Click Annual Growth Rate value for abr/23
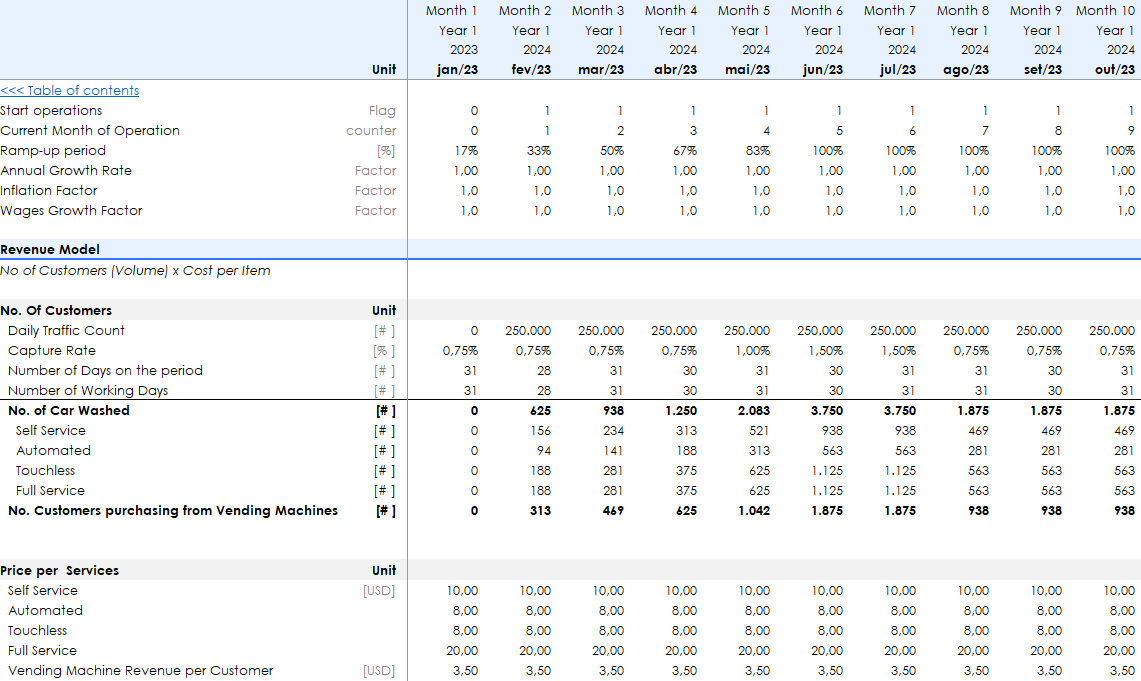The image size is (1141, 681). [684, 170]
